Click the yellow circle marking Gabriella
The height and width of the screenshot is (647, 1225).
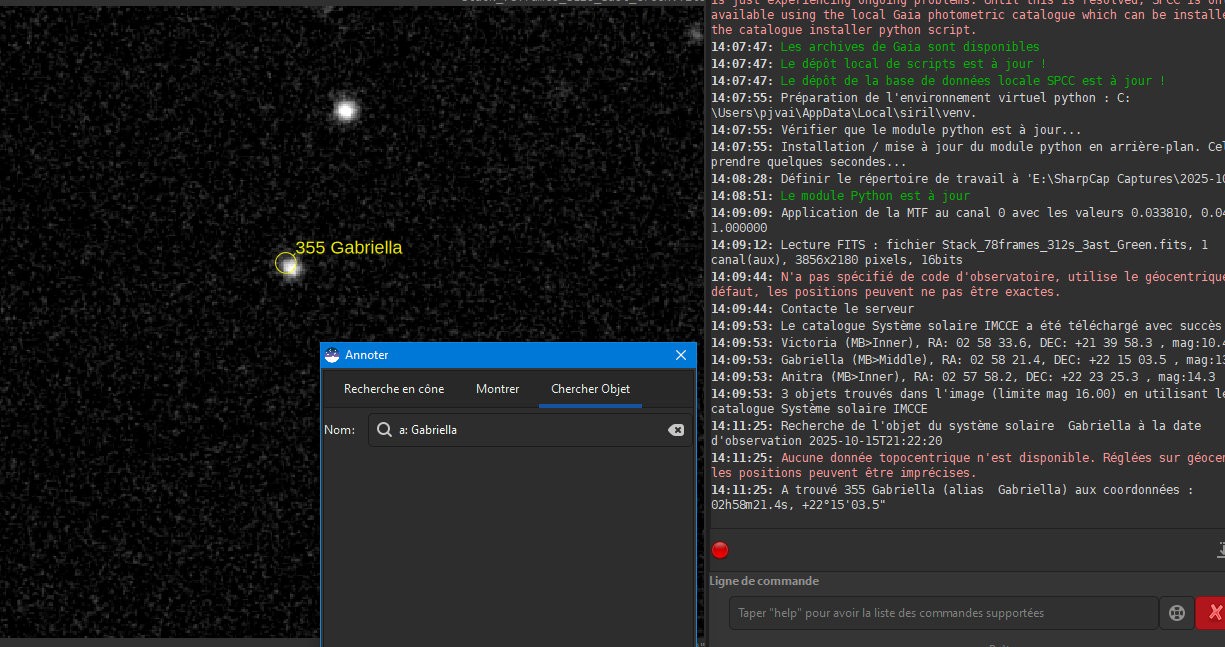coord(286,264)
